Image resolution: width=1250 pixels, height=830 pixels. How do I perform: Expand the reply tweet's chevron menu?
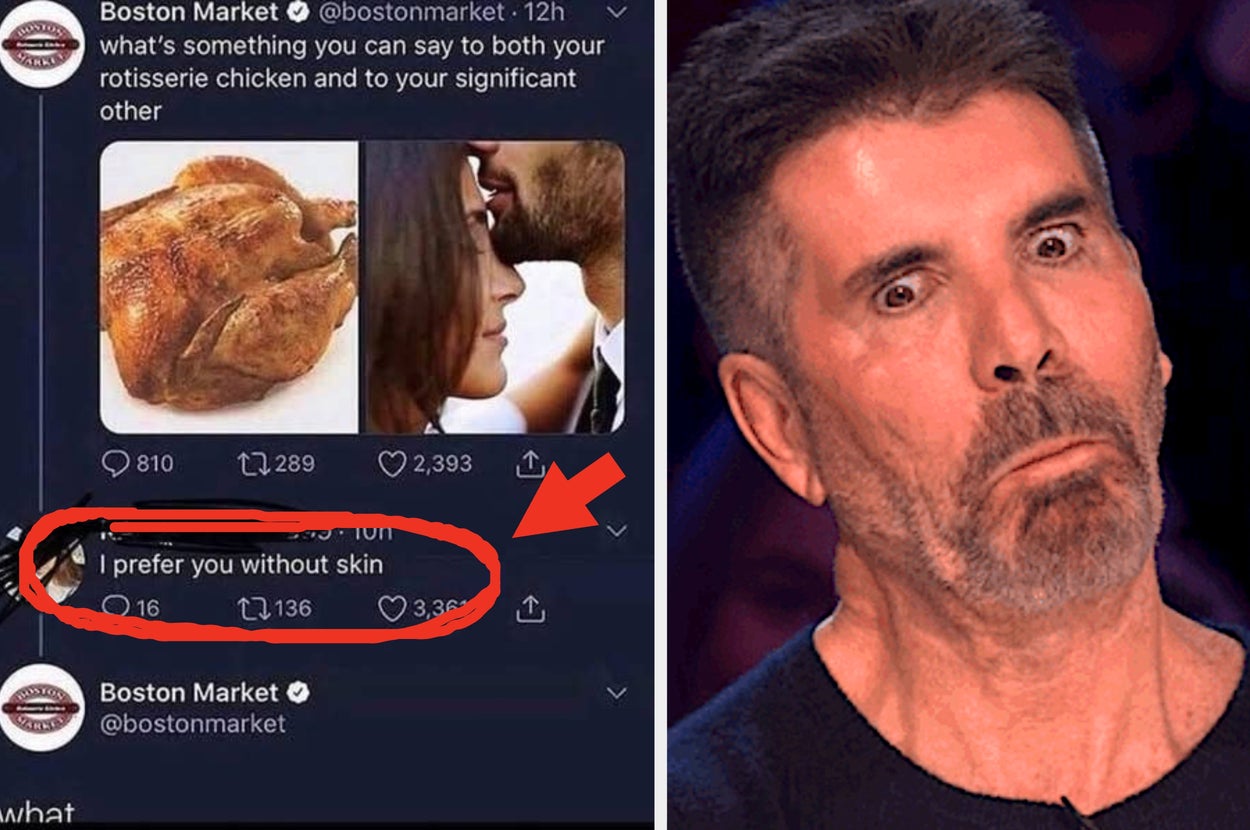pos(617,531)
